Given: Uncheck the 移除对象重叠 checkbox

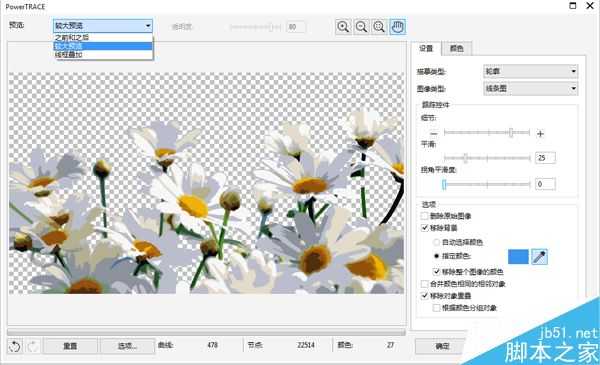Looking at the screenshot, I should pos(425,296).
